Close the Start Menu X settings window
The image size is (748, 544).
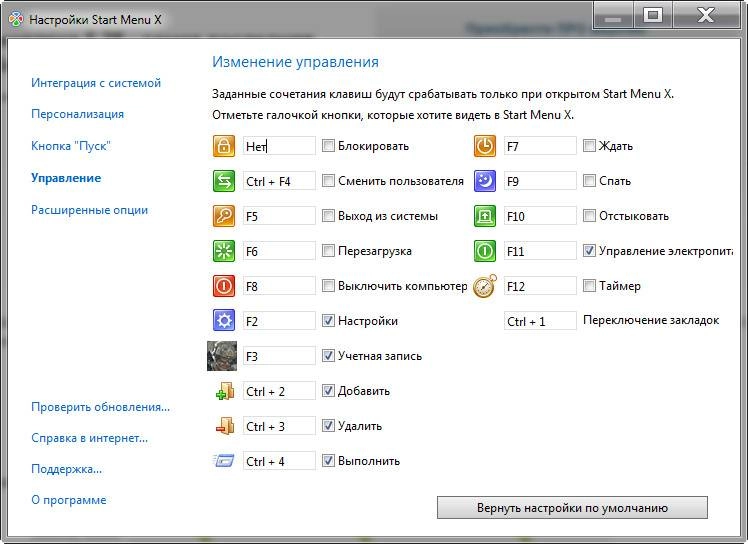(x=706, y=16)
